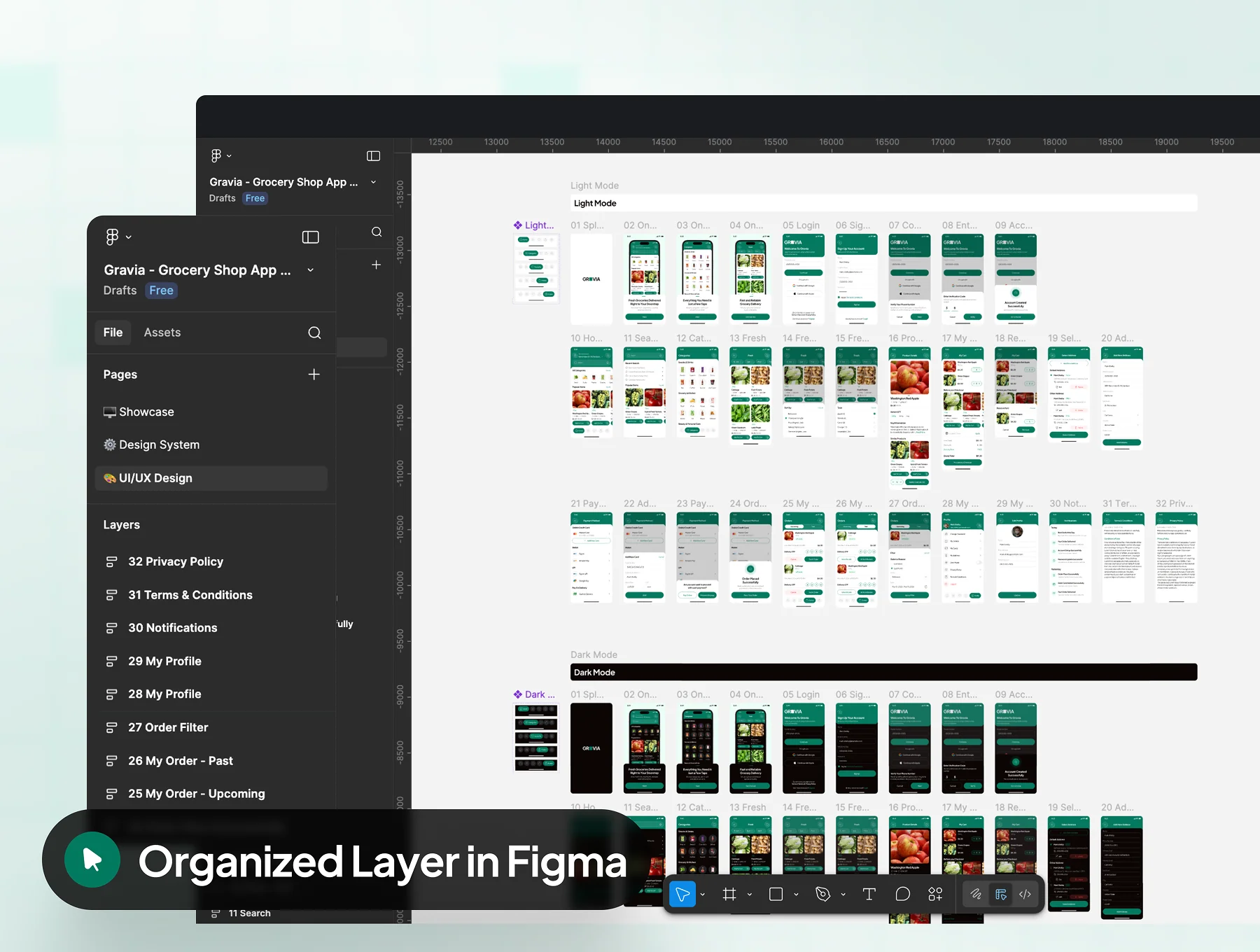Image resolution: width=1260 pixels, height=952 pixels.
Task: Collapse the sidebar using the front panel's layout icon
Action: (x=310, y=237)
